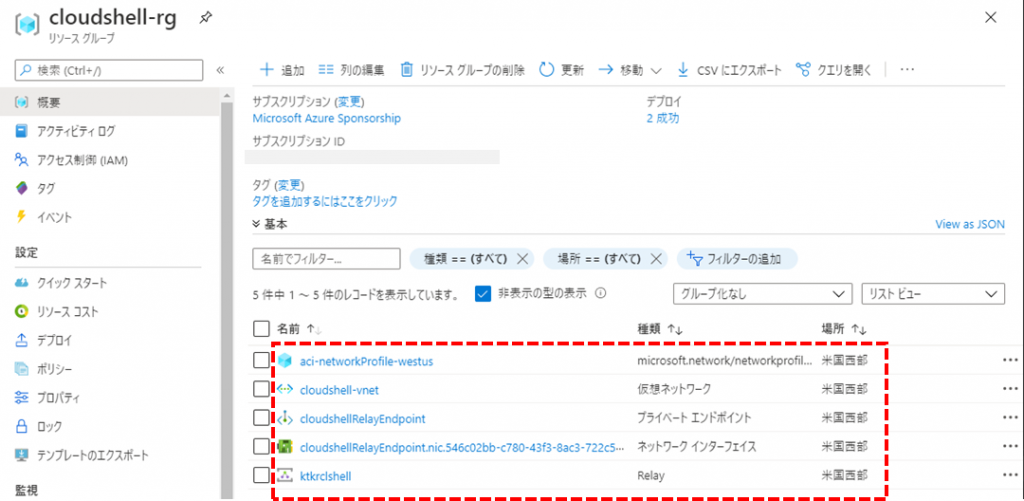
Task: Check the ktkrclshell row checkbox
Action: click(261, 475)
